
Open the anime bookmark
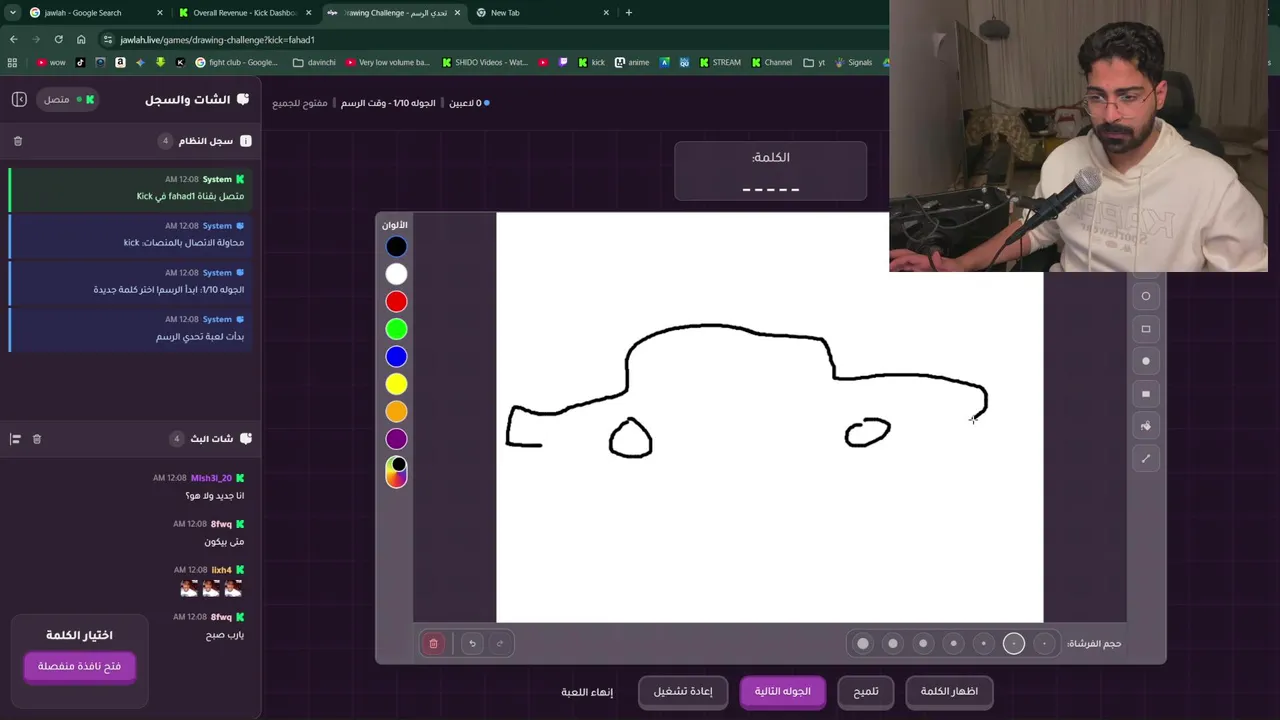coord(632,62)
